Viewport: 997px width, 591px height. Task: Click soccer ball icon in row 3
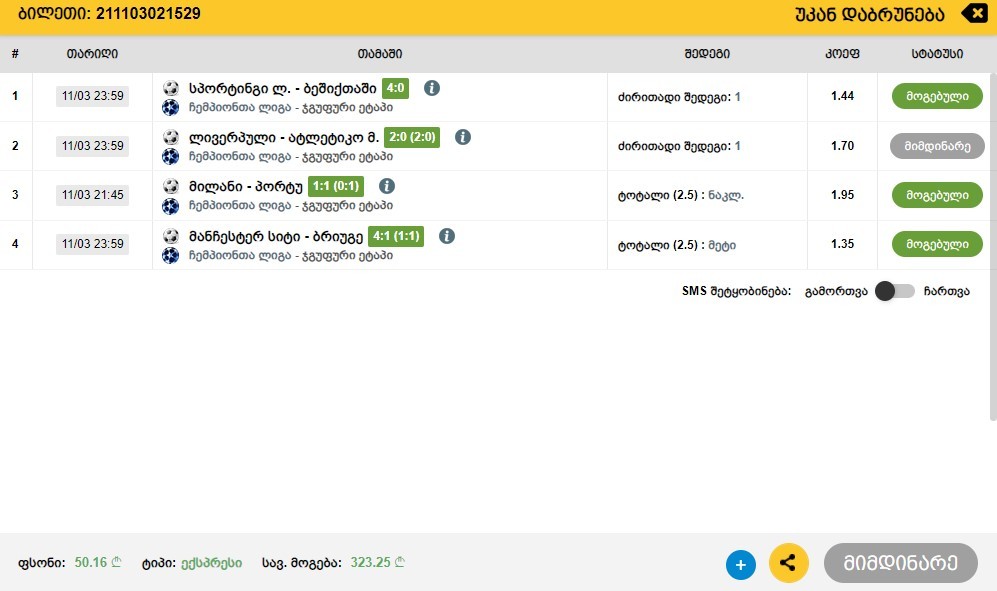(170, 186)
